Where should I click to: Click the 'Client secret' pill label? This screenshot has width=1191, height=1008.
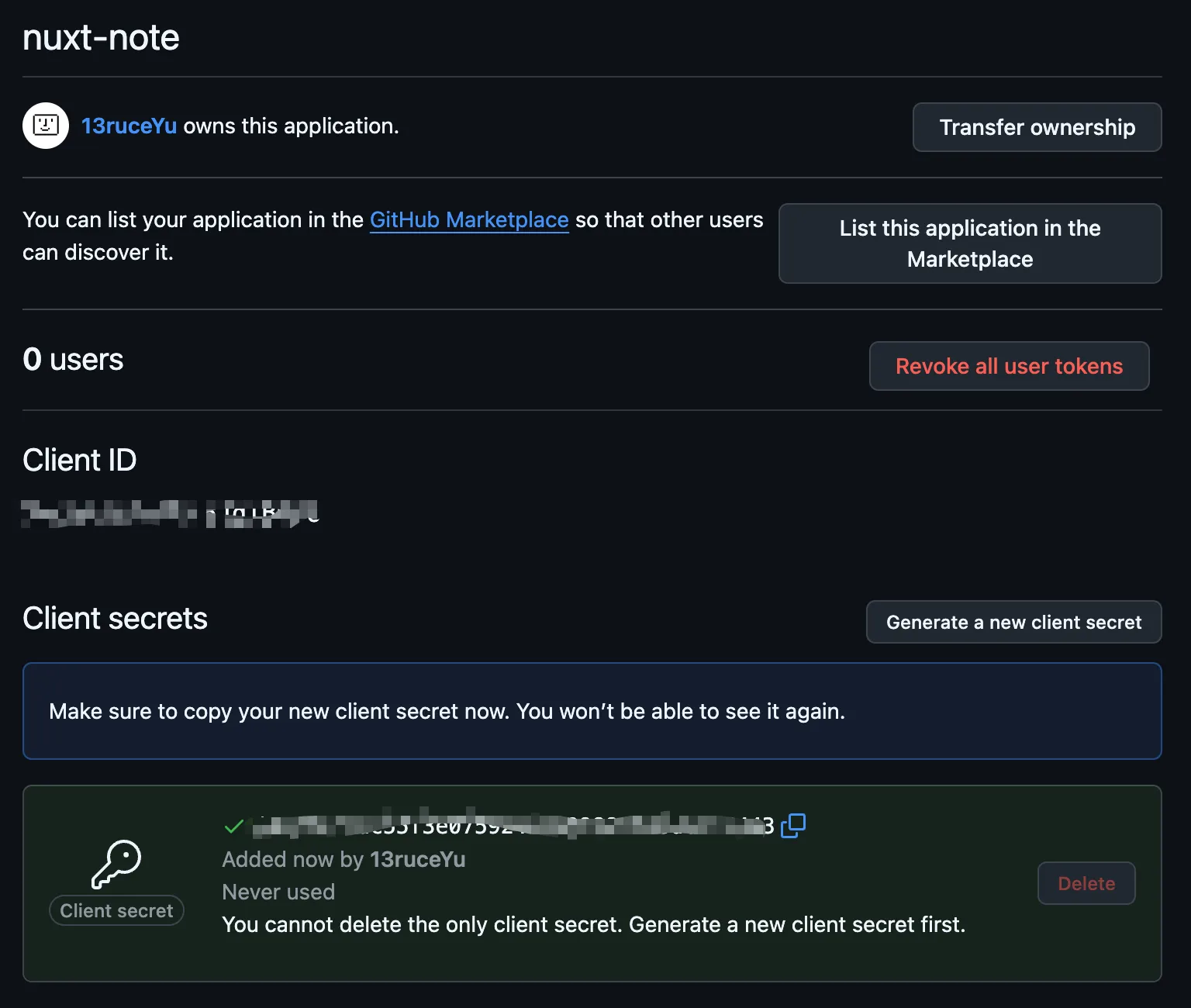click(116, 910)
